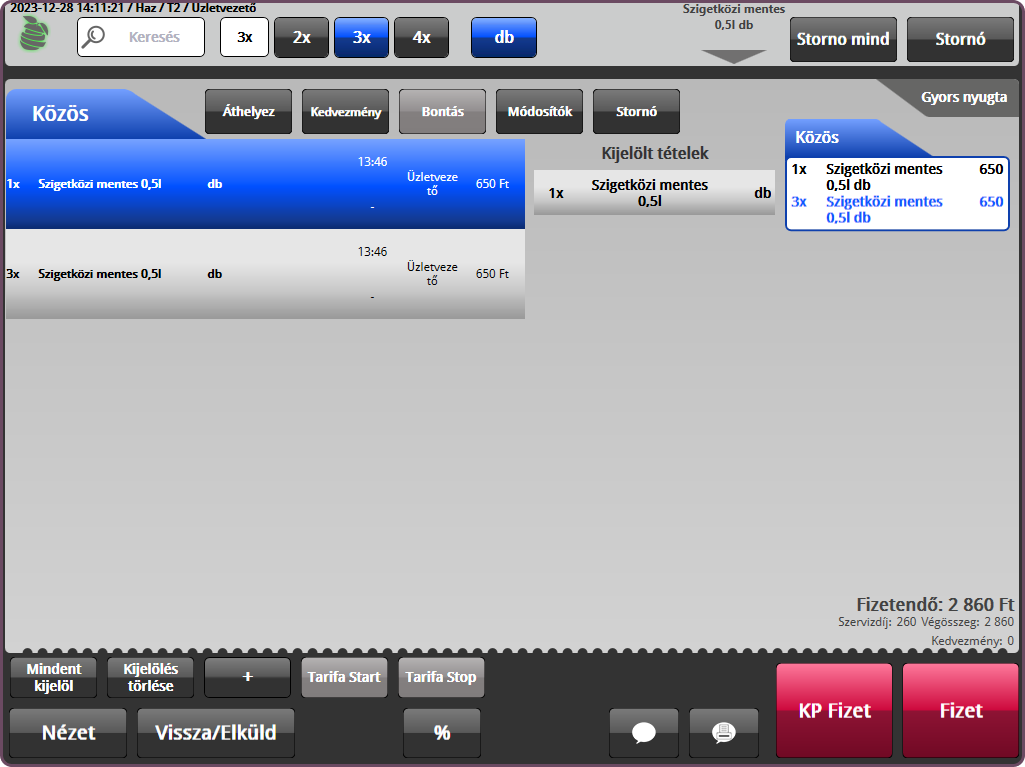1025x767 pixels.
Task: Select the white 3x quantity button
Action: (x=245, y=37)
